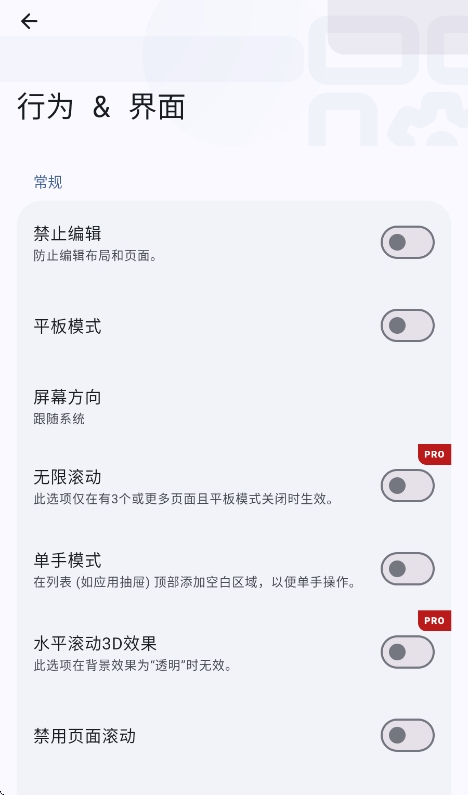Go back using the arrow icon
Viewport: 468px width, 795px height.
click(29, 21)
